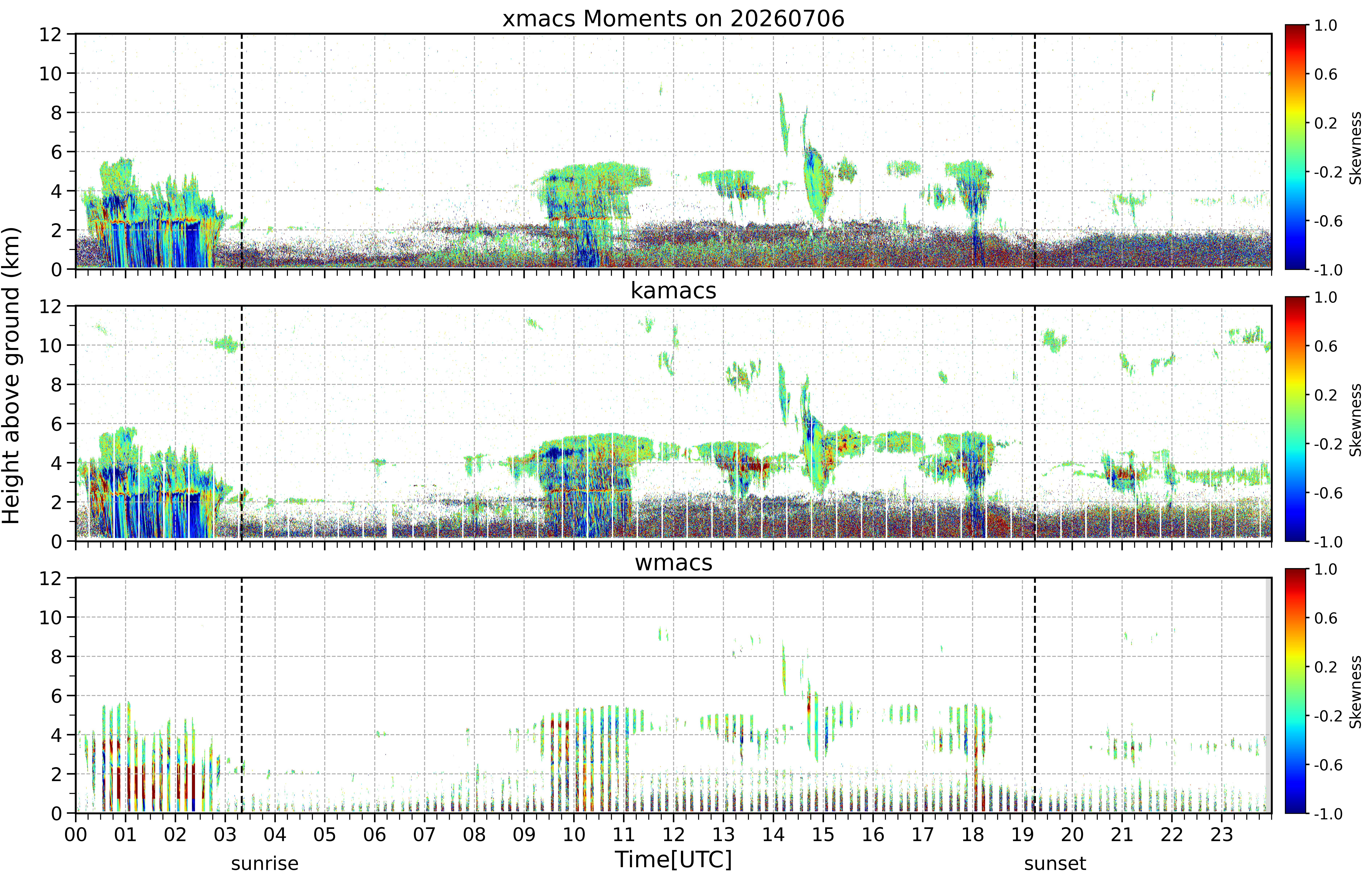Click the "-0.2" tick on wmacs colorbar
Image resolution: width=1372 pixels, height=883 pixels.
tap(1329, 716)
